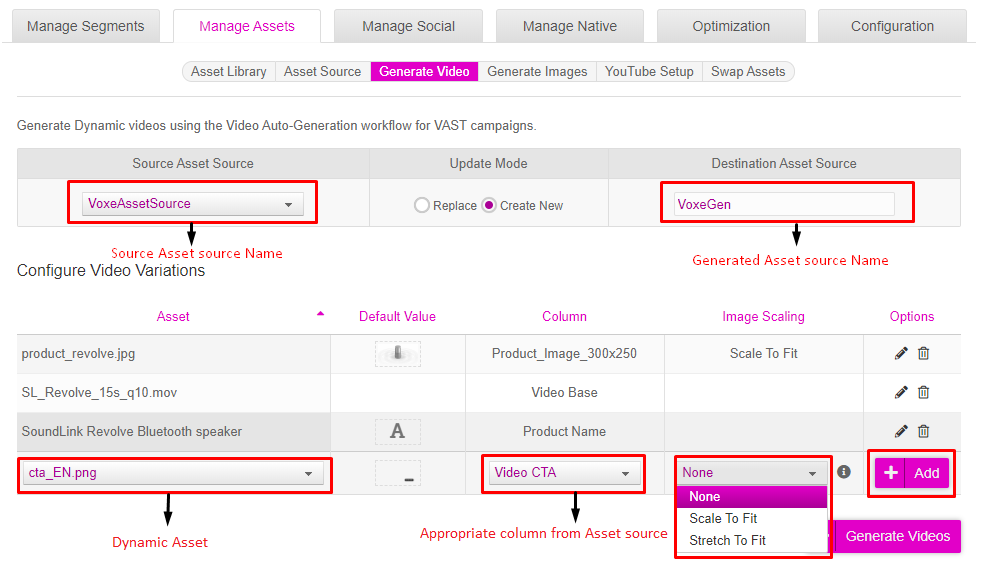Delete the product_revolve.jpg row using trash icon
This screenshot has width=991, height=575.
point(923,353)
